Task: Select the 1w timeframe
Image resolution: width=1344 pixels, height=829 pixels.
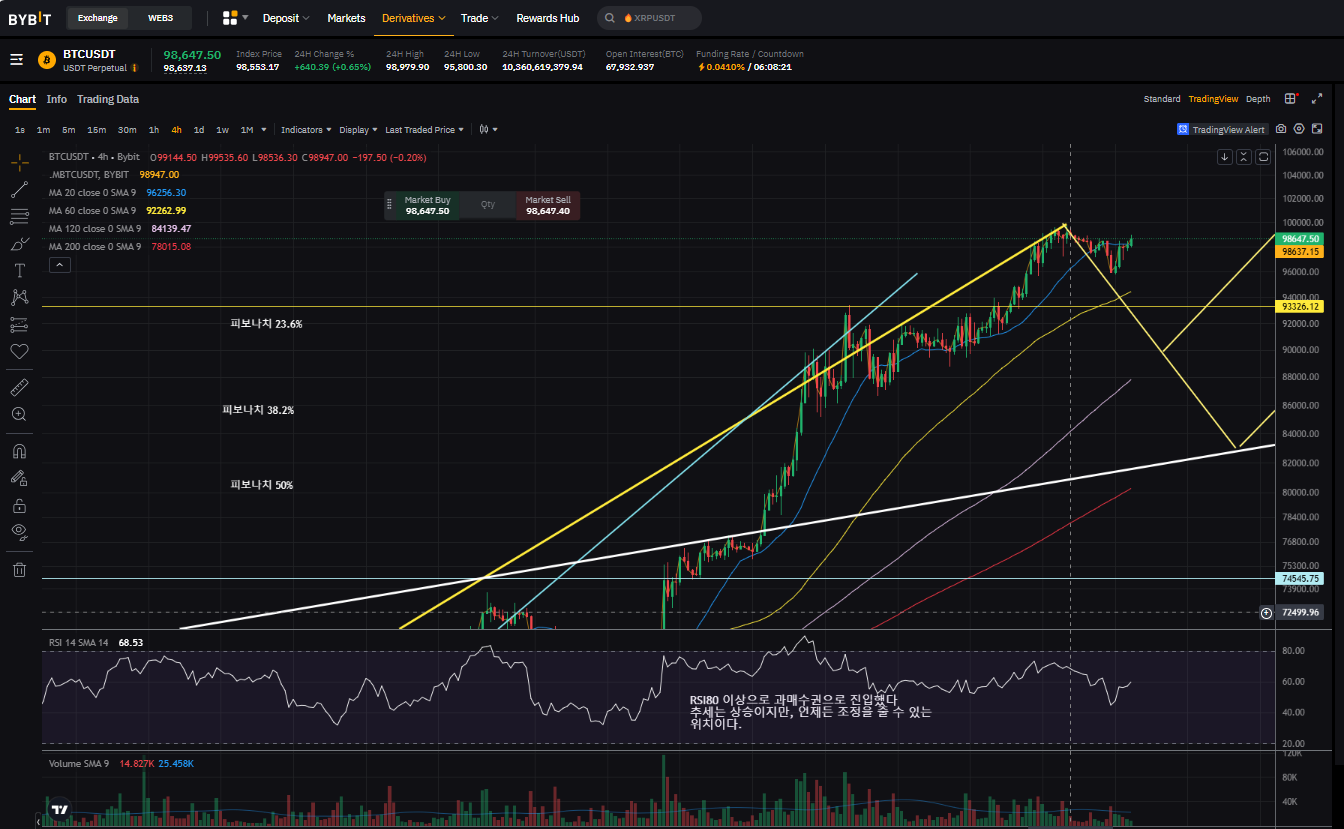Action: tap(222, 130)
